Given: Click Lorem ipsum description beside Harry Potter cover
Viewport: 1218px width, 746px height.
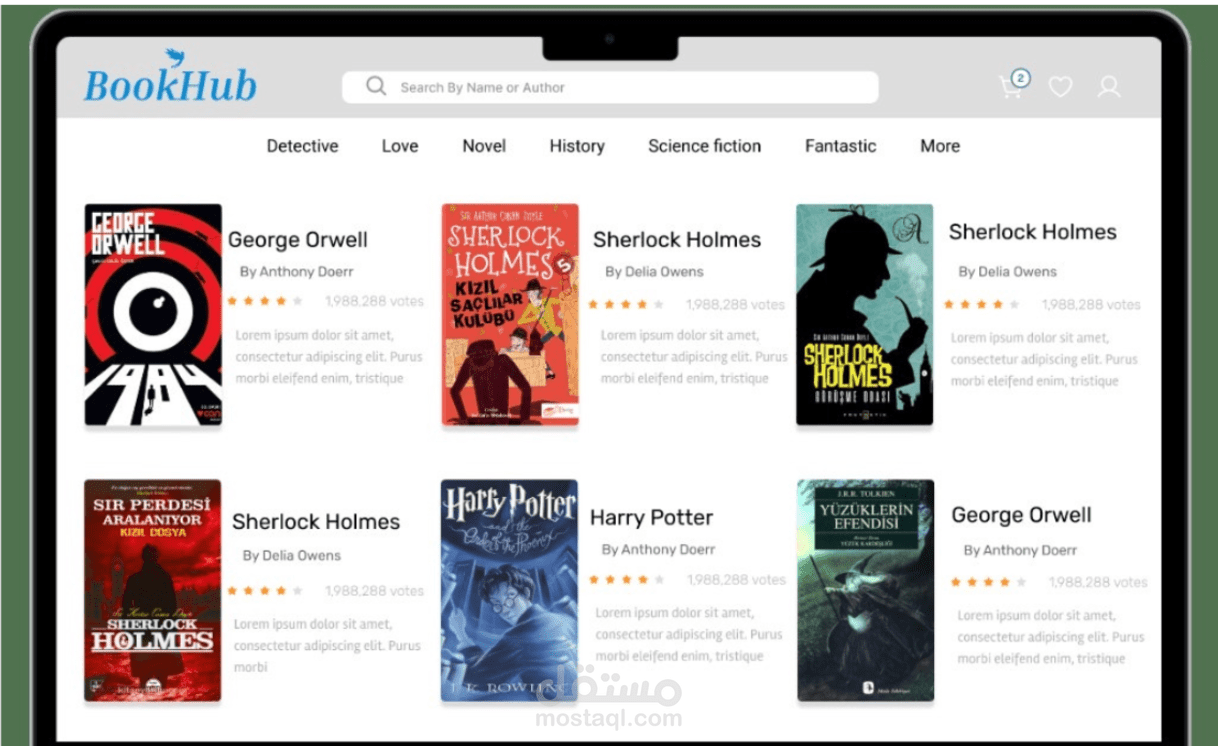Looking at the screenshot, I should 690,635.
